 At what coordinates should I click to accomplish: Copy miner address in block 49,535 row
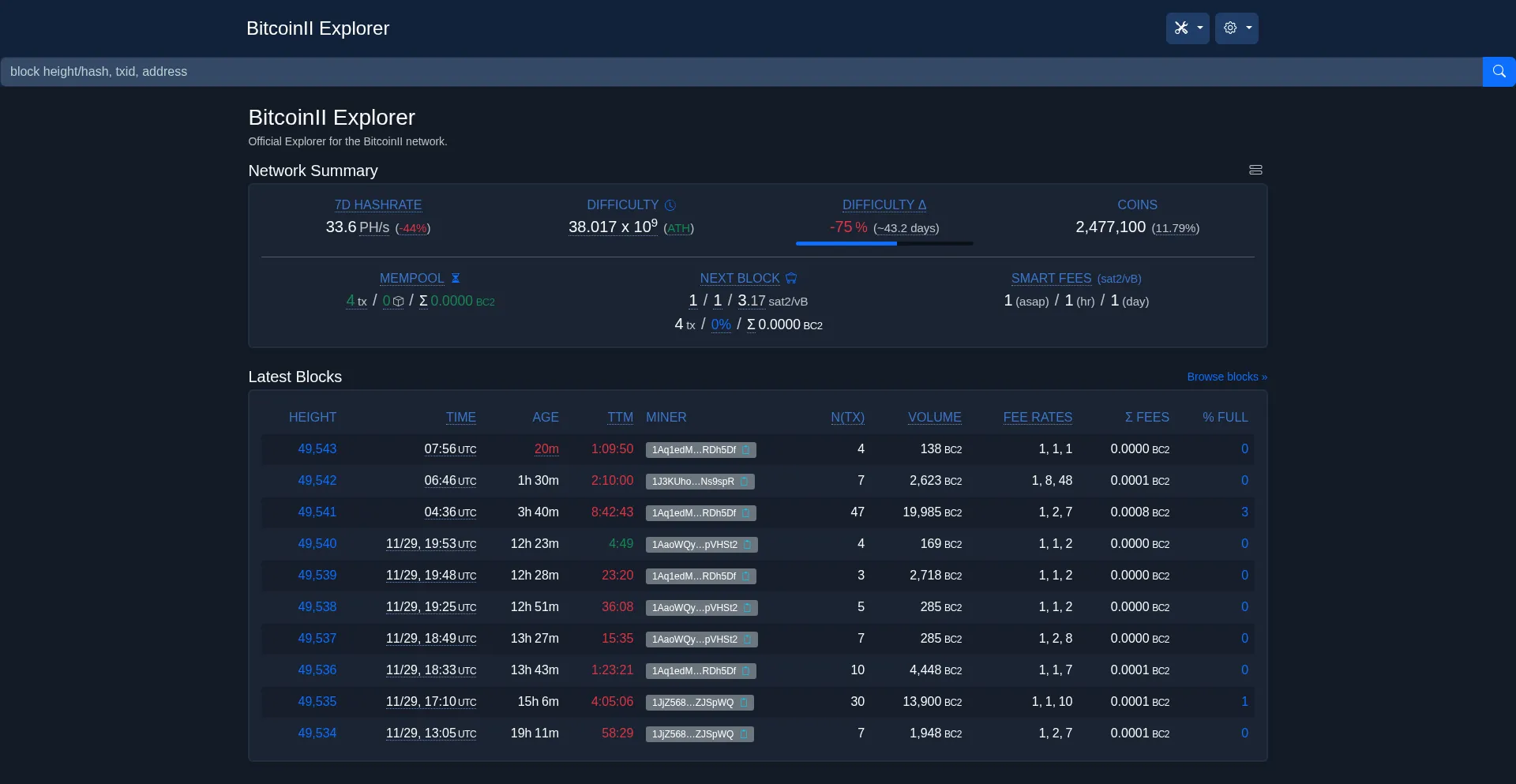click(743, 703)
